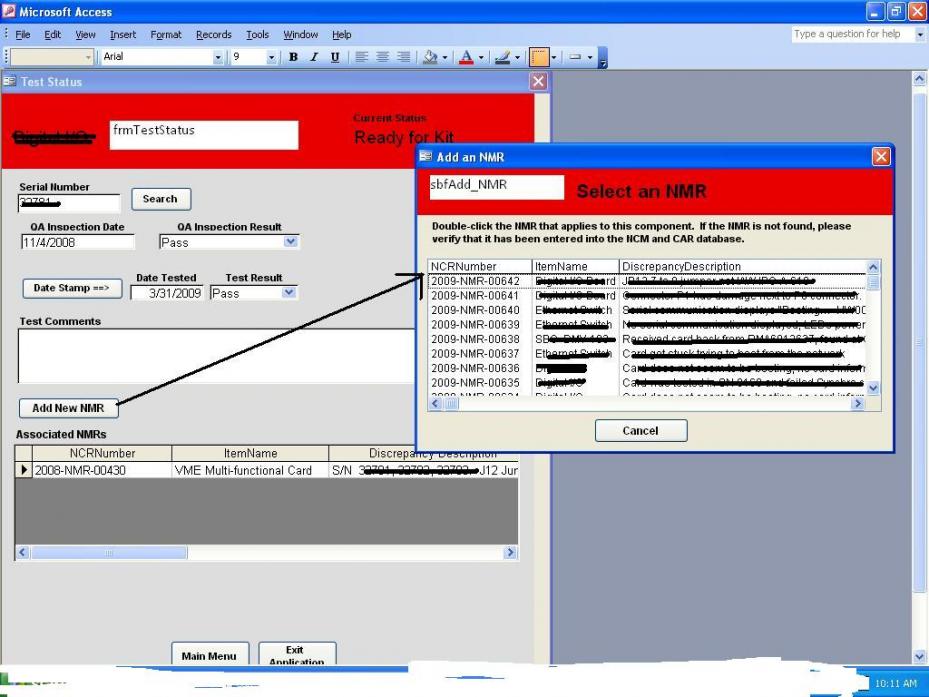This screenshot has width=929, height=697.
Task: Open the Arial font name dropdown
Action: pyautogui.click(x=217, y=57)
